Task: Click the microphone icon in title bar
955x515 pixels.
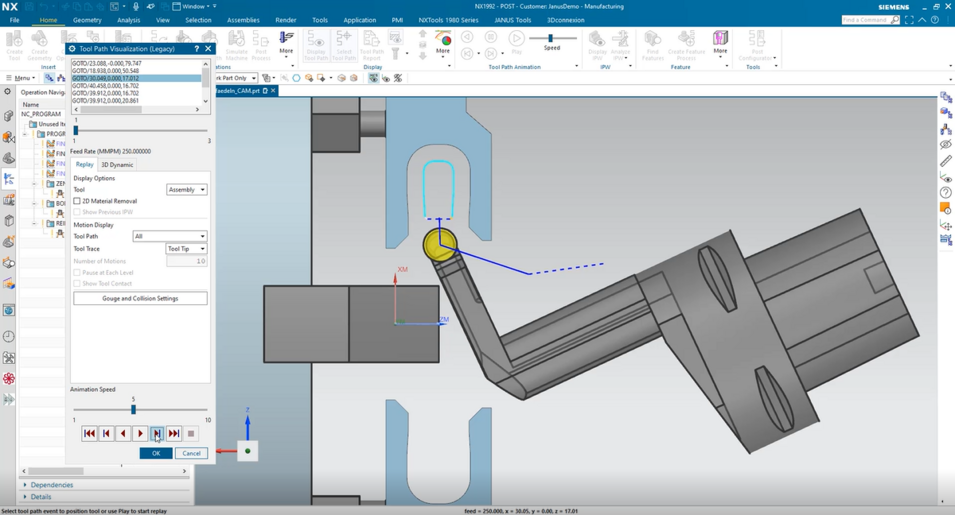Action: [136, 6]
